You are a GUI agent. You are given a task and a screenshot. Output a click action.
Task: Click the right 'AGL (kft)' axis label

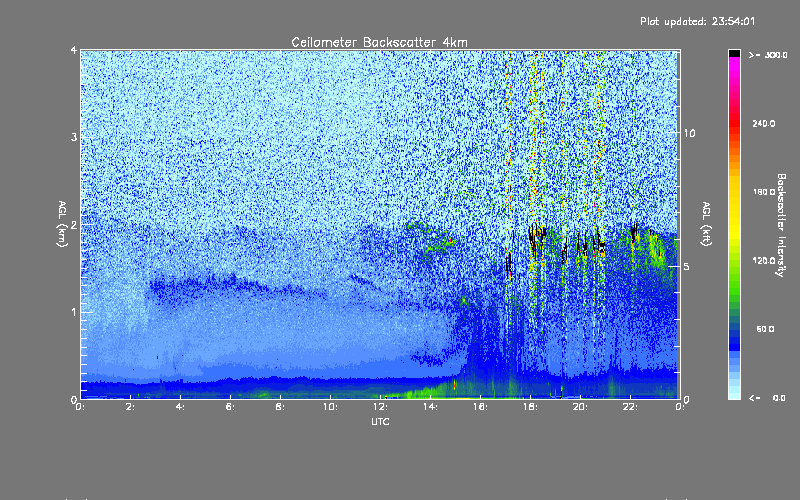tap(707, 224)
